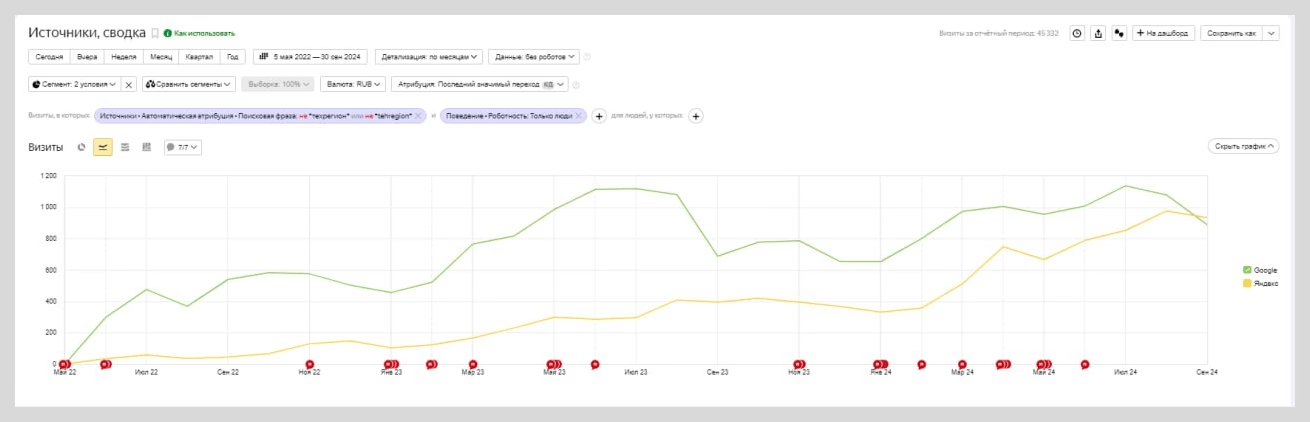Click the export/share report icon
1310x422 pixels.
pos(1098,33)
